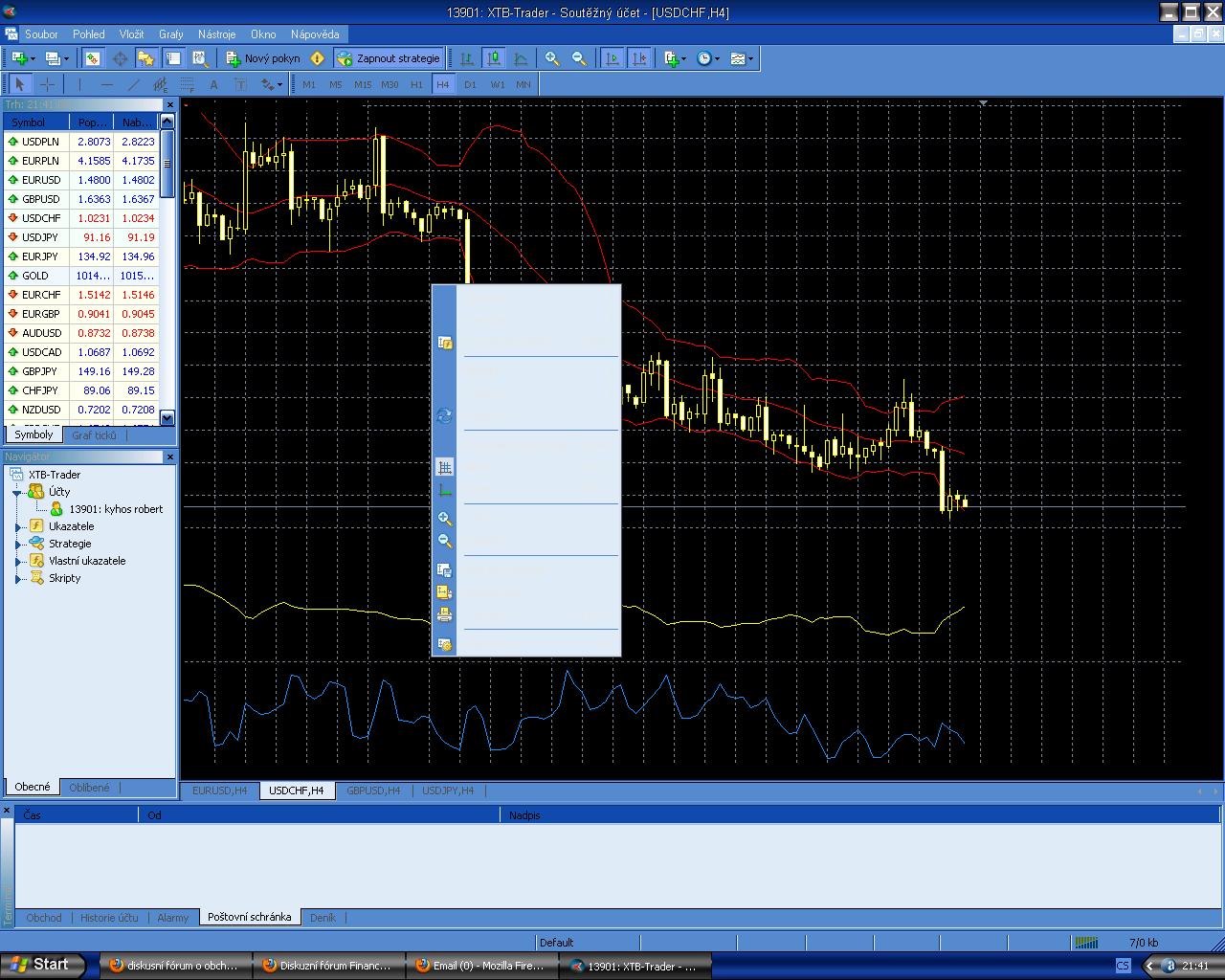Click the refresh icon in context menu
1225x980 pixels.
(445, 416)
